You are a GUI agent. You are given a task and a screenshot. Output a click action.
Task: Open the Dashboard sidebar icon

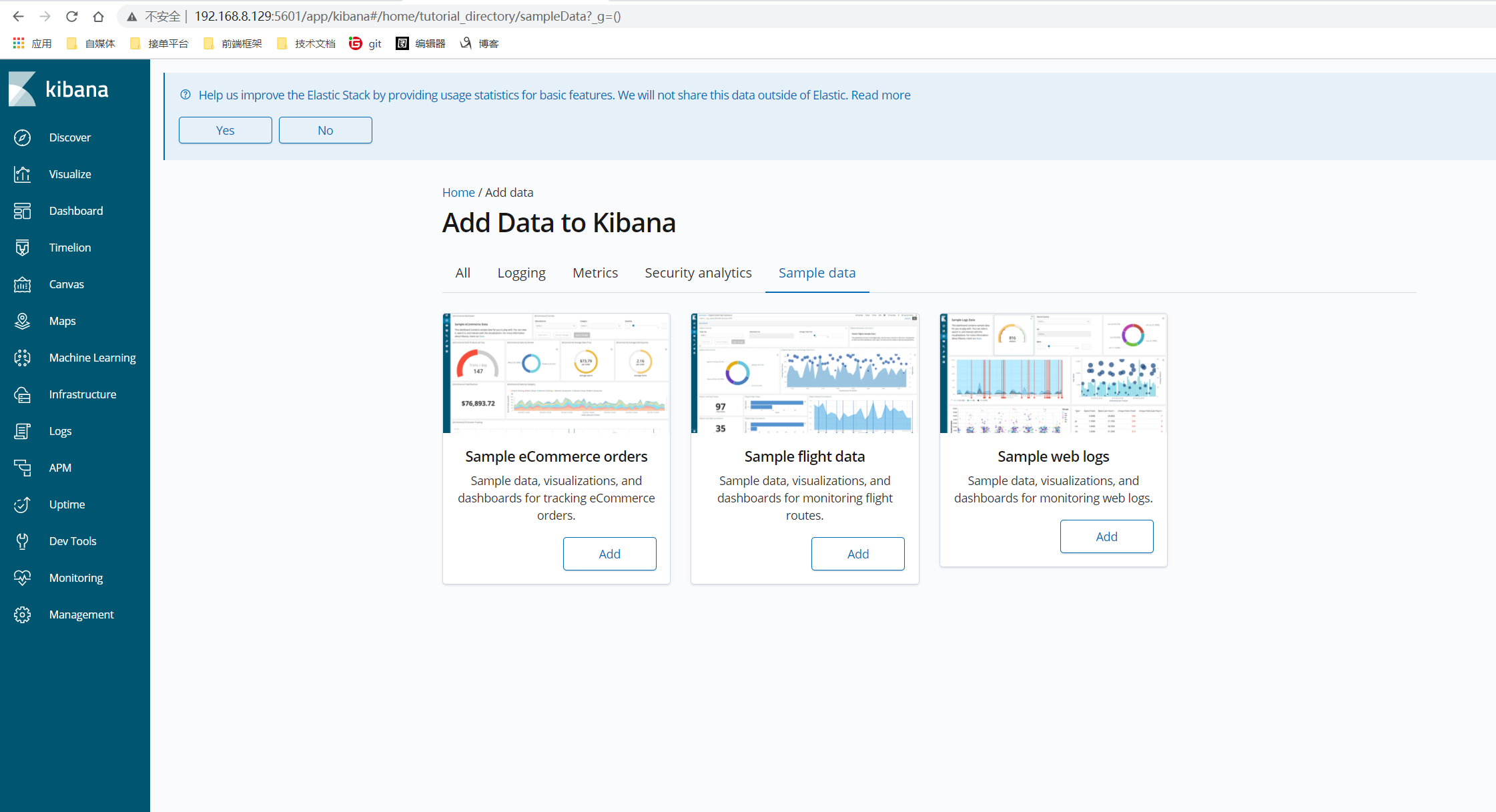tap(22, 211)
